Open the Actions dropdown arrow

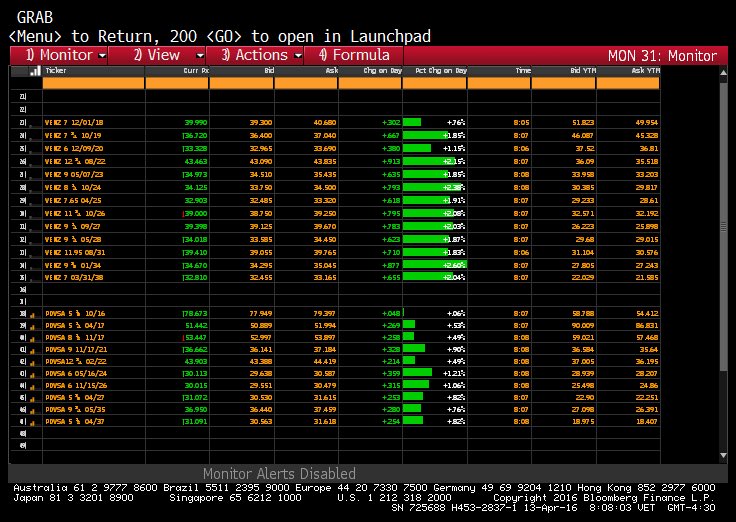pyautogui.click(x=297, y=55)
